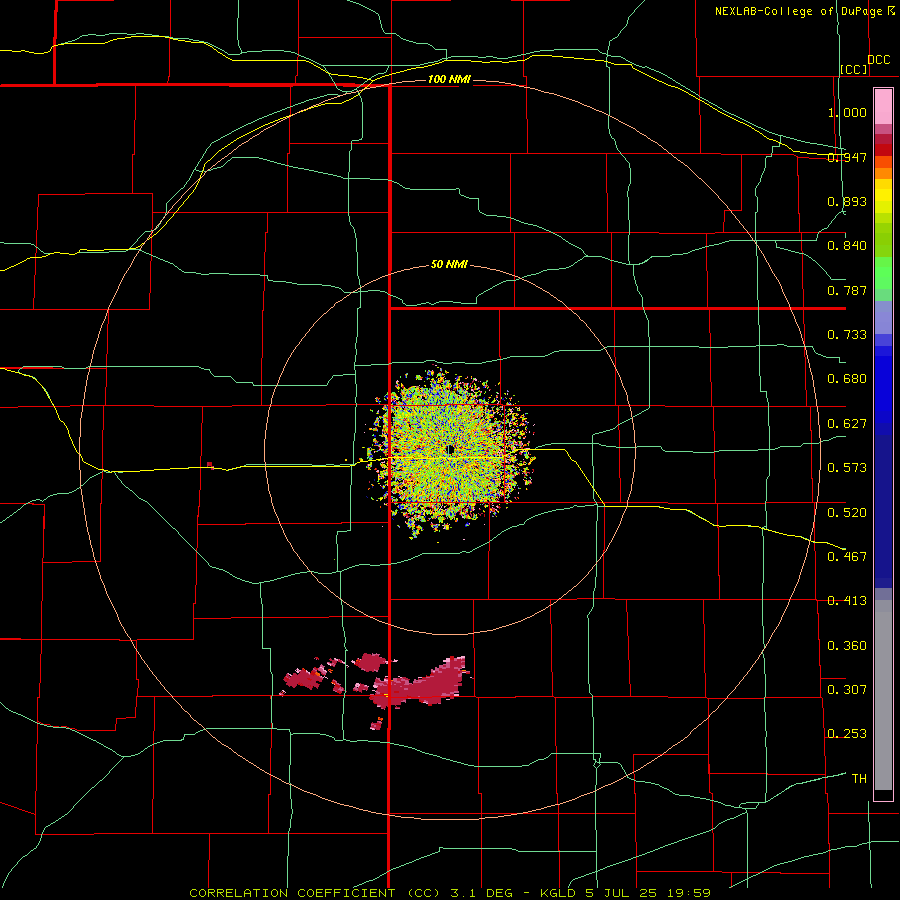Click the 0.893 legend value
This screenshot has width=900, height=900.
(847, 201)
